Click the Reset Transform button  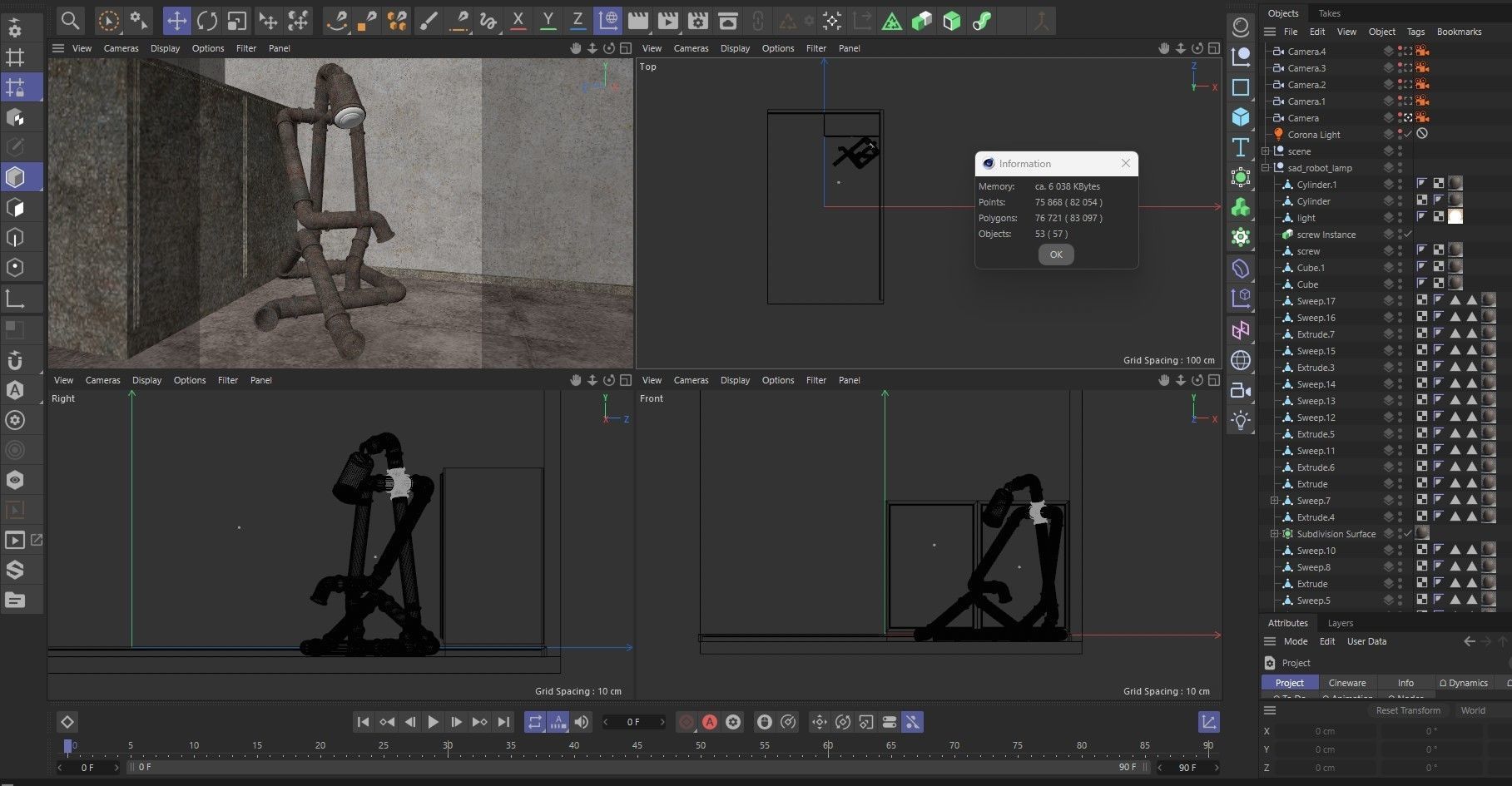pyautogui.click(x=1408, y=710)
